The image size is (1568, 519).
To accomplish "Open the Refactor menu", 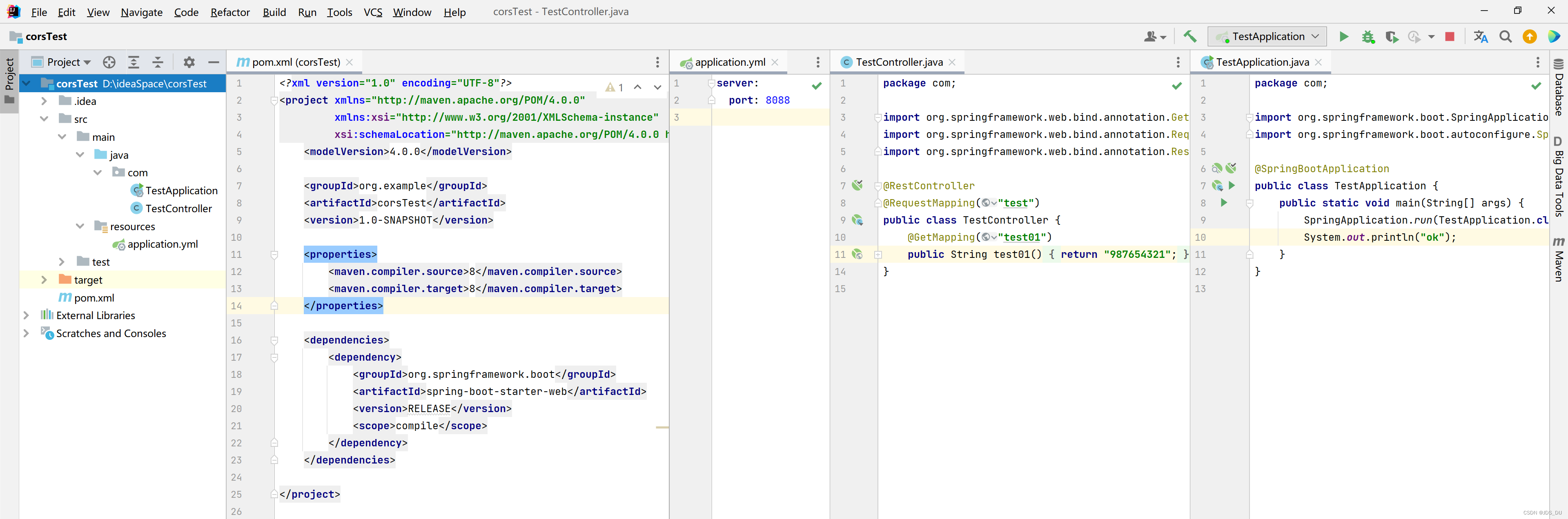I will (230, 12).
